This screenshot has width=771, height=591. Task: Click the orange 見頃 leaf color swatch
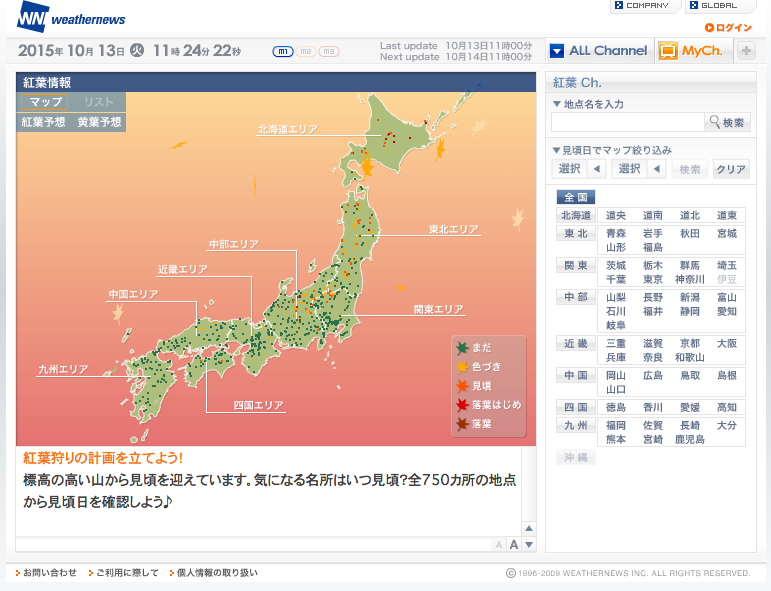coord(462,386)
